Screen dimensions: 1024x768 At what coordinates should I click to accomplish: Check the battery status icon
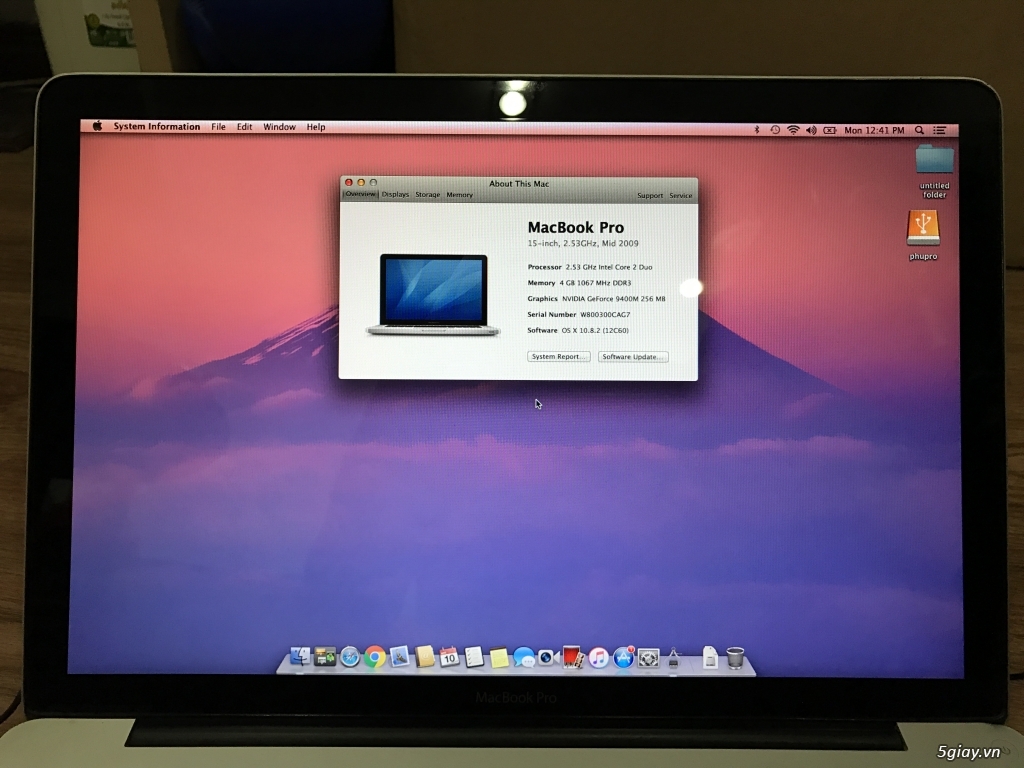(829, 130)
